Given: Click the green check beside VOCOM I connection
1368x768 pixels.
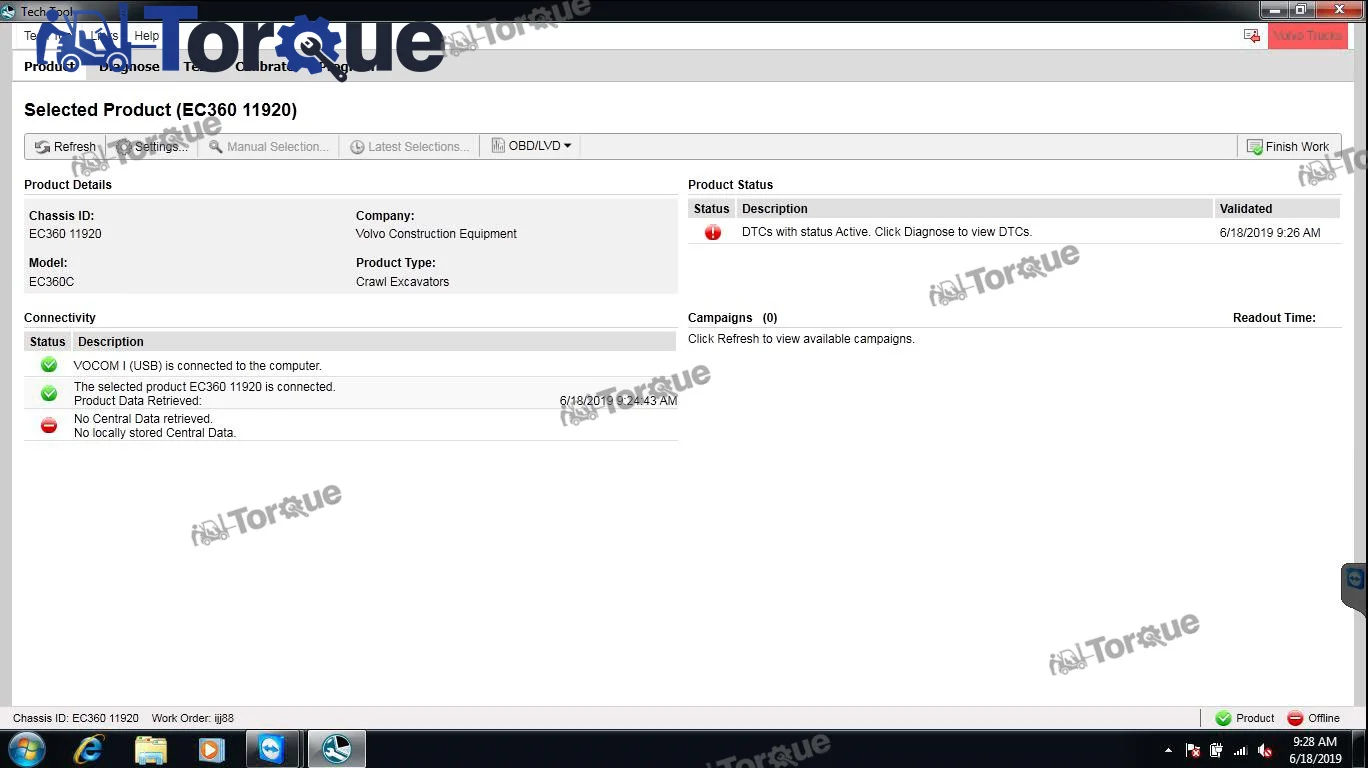Looking at the screenshot, I should pyautogui.click(x=48, y=365).
